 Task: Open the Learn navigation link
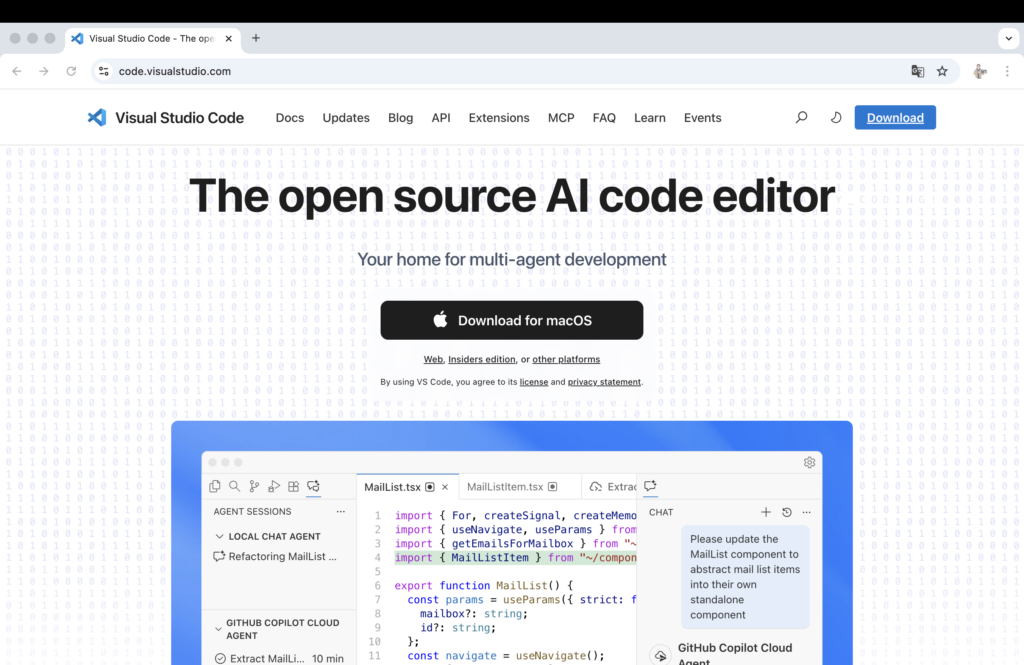tap(650, 118)
